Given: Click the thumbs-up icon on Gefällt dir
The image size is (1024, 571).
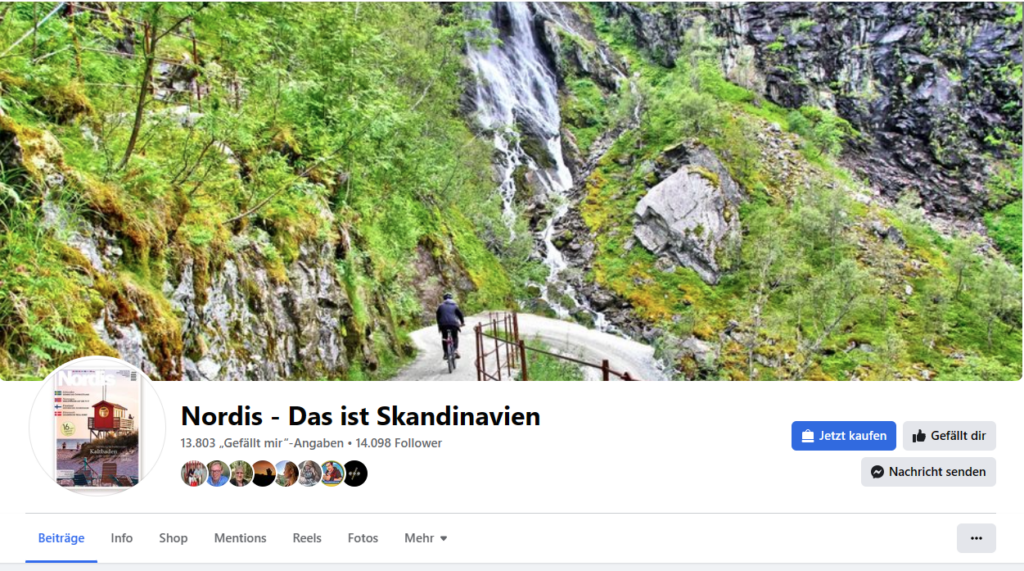Looking at the screenshot, I should pos(919,436).
